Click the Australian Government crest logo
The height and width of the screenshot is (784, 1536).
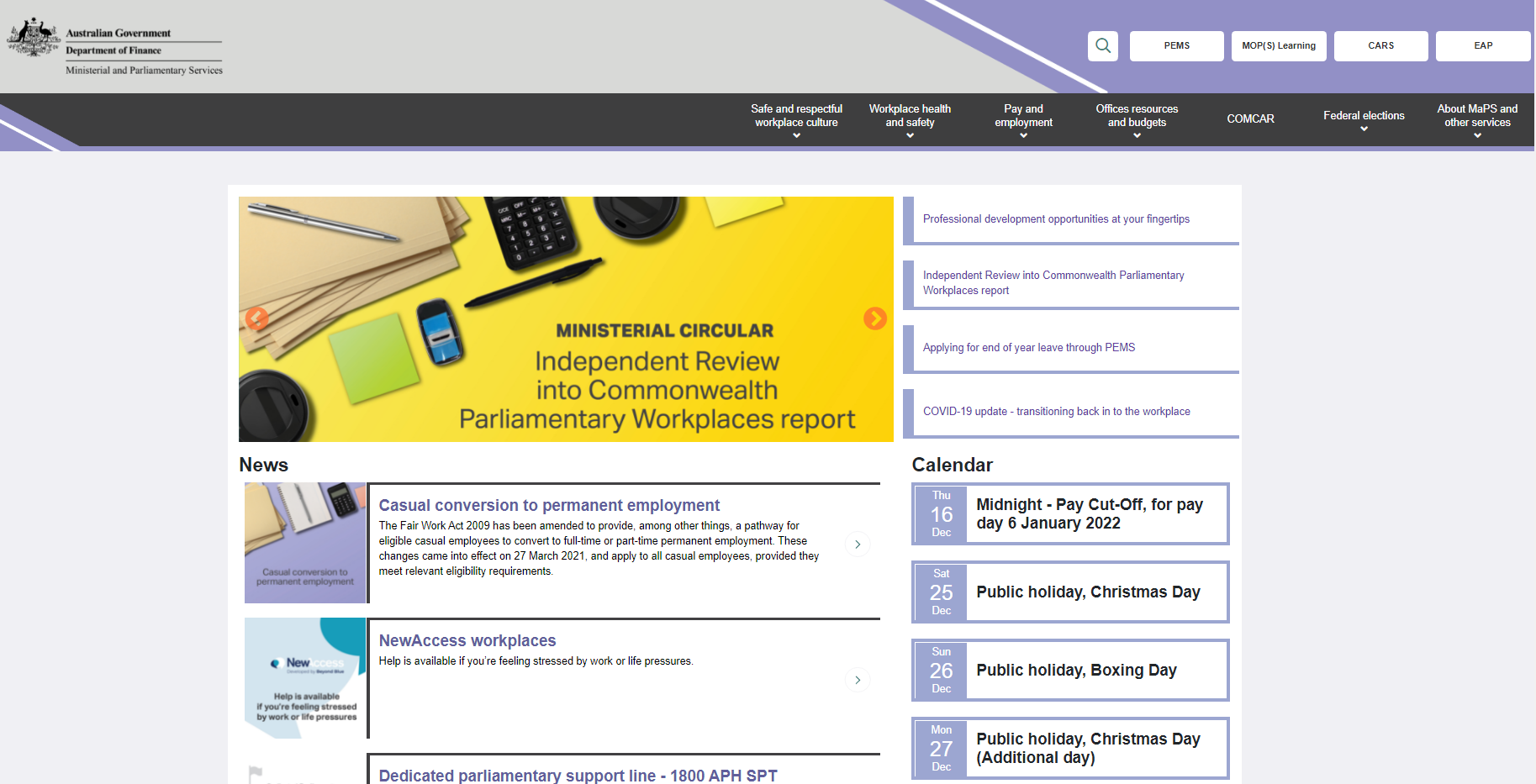(x=34, y=38)
